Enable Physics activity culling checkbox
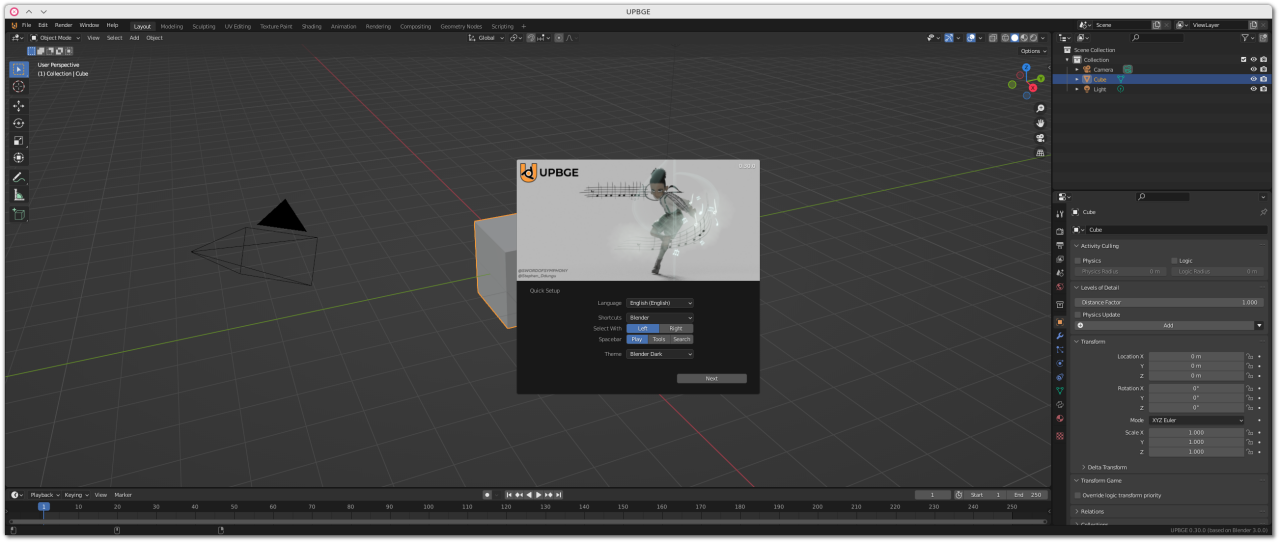This screenshot has height=543, width=1280. [1078, 260]
